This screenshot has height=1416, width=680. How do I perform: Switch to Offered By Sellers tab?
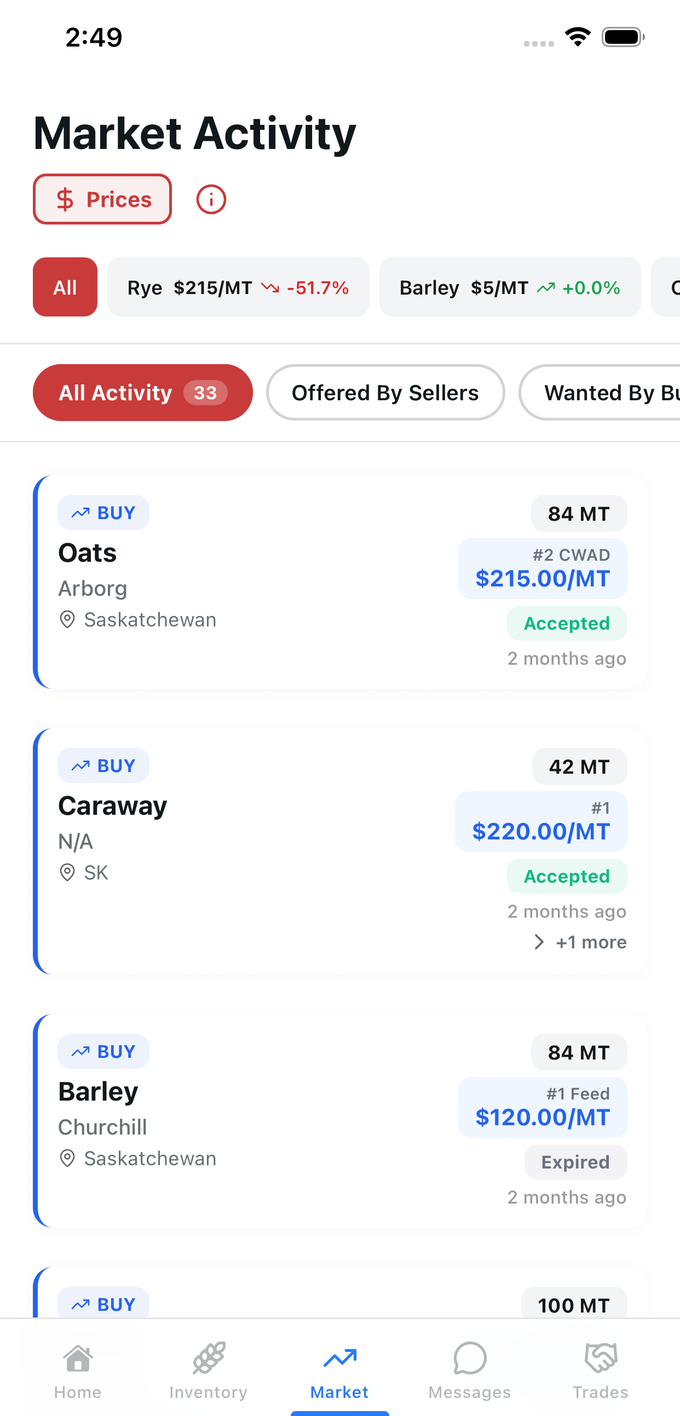pyautogui.click(x=385, y=392)
